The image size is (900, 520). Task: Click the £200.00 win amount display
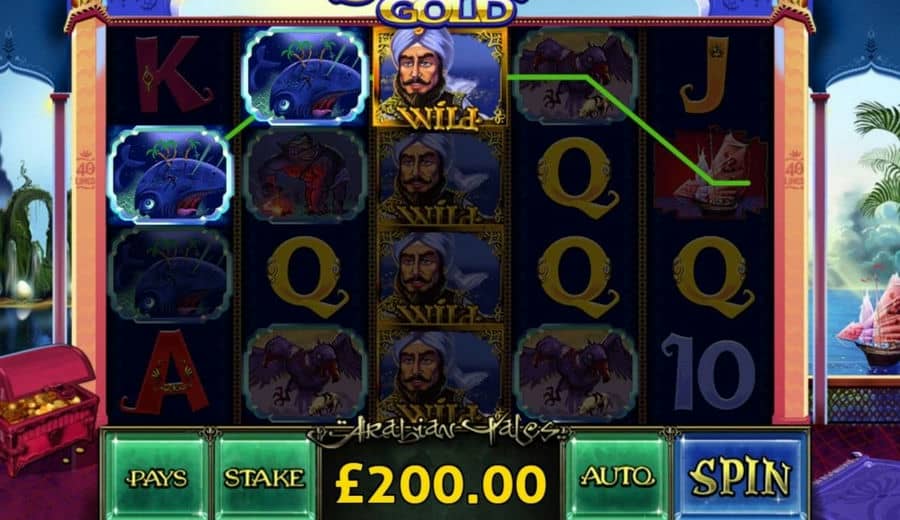[x=440, y=484]
